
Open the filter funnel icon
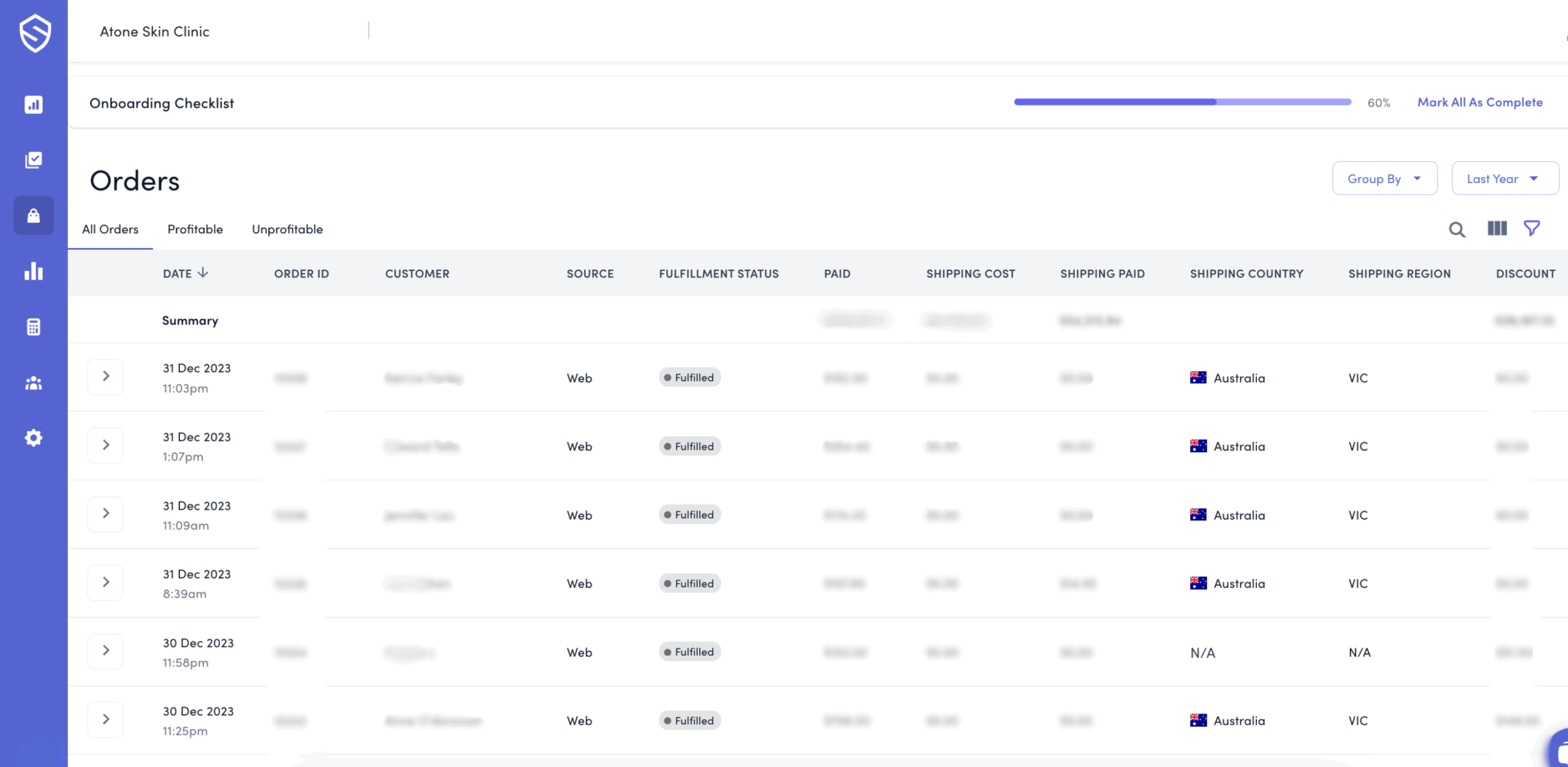click(x=1532, y=228)
